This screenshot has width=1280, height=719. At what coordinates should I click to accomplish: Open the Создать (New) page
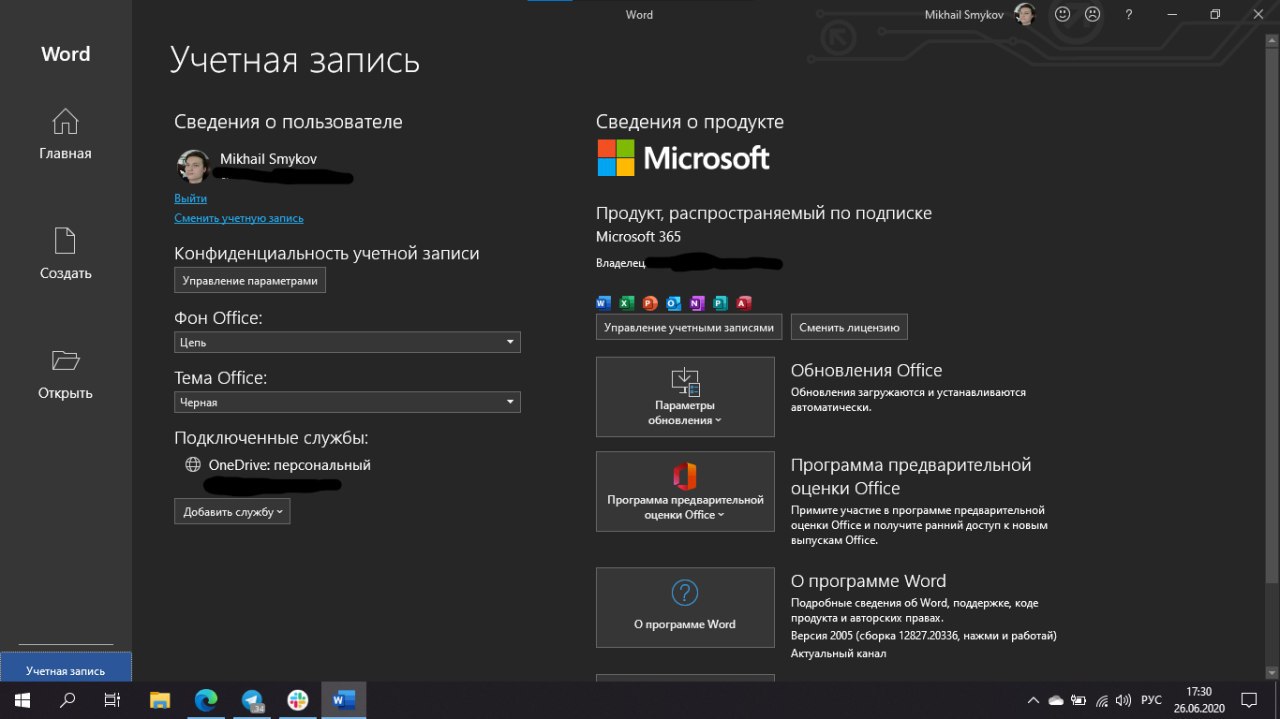coord(65,254)
